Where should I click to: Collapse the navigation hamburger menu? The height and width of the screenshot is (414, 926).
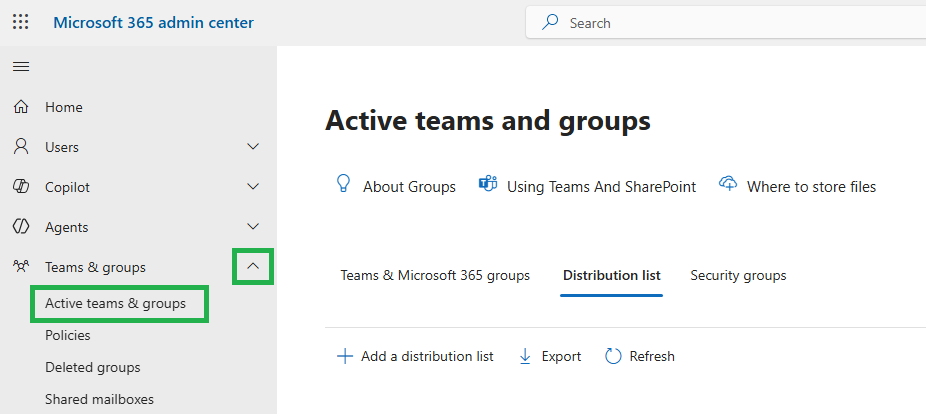(x=21, y=67)
